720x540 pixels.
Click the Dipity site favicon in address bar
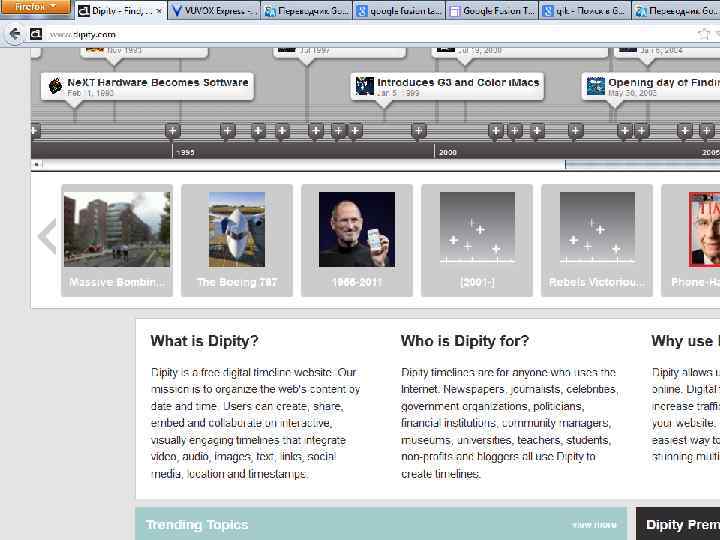pyautogui.click(x=36, y=34)
